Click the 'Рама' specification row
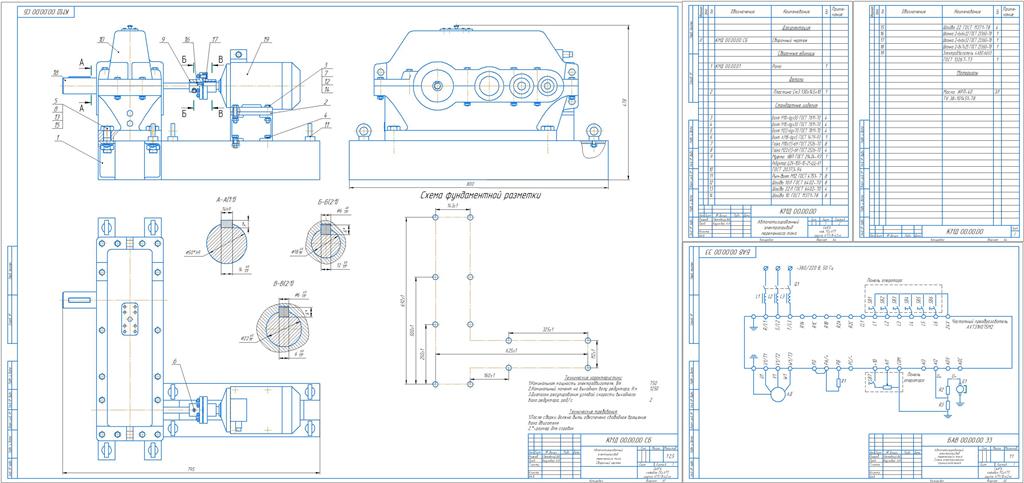1024x483 pixels. point(775,66)
